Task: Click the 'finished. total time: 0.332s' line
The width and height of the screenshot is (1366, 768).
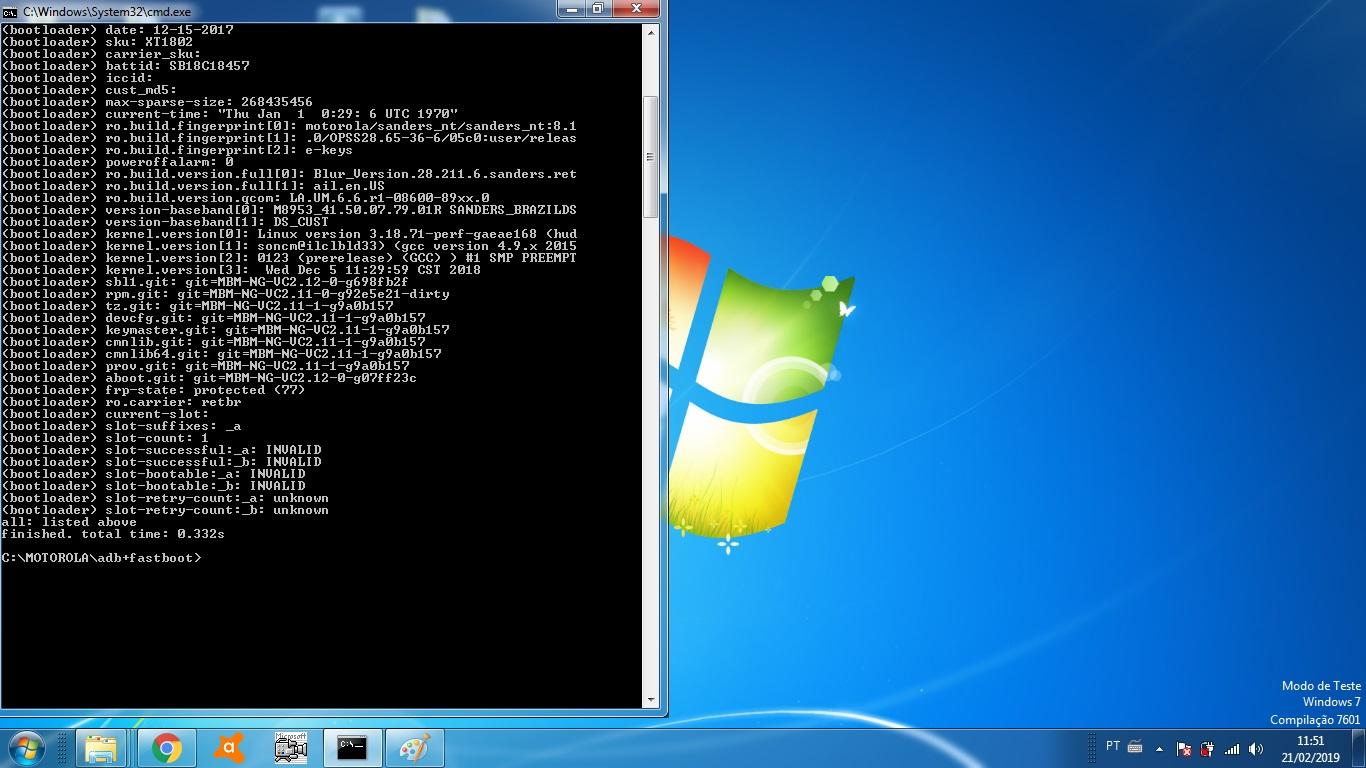Action: pyautogui.click(x=113, y=534)
